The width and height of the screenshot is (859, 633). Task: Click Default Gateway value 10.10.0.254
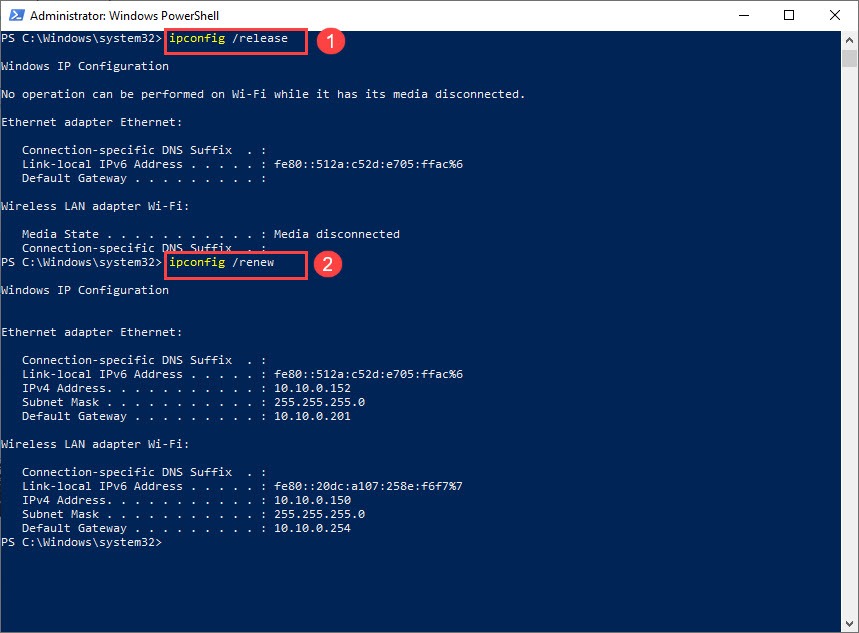312,528
